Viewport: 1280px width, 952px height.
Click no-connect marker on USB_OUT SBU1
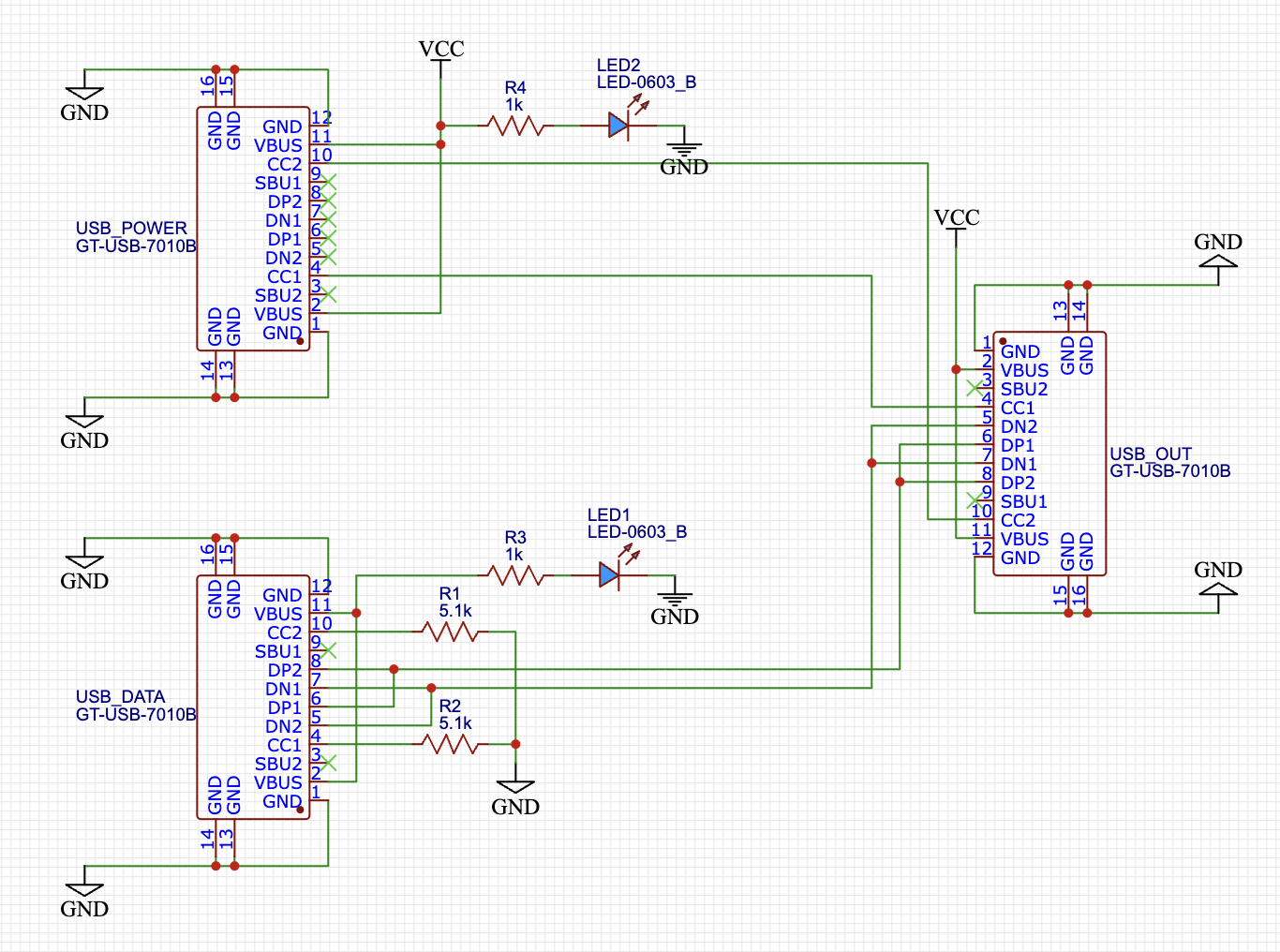tap(975, 500)
